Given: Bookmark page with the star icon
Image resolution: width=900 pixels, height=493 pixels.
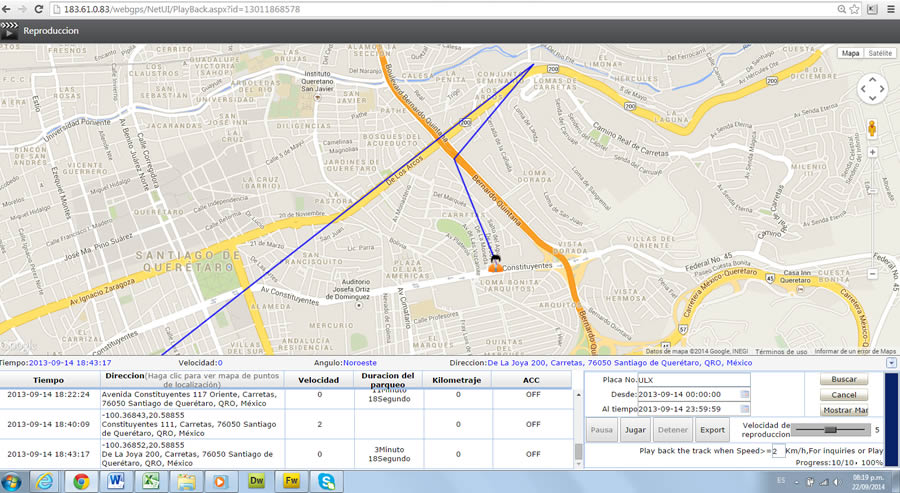Looking at the screenshot, I should 855,9.
